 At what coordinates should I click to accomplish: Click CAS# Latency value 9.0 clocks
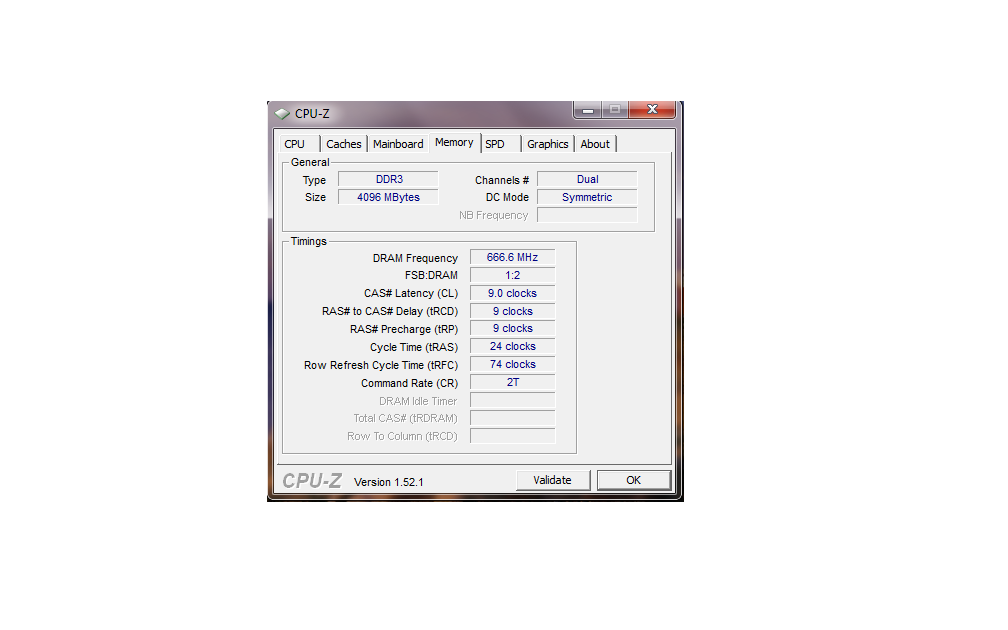tap(512, 293)
